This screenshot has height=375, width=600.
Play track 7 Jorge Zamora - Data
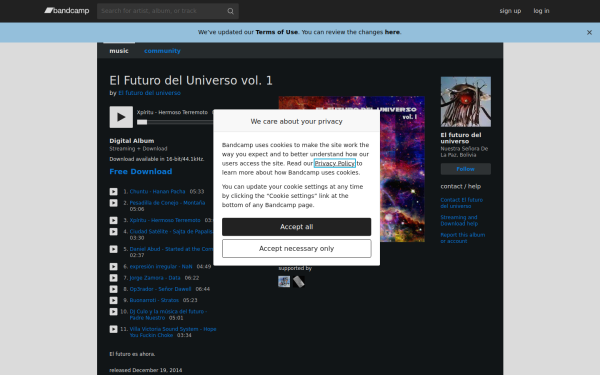point(114,278)
